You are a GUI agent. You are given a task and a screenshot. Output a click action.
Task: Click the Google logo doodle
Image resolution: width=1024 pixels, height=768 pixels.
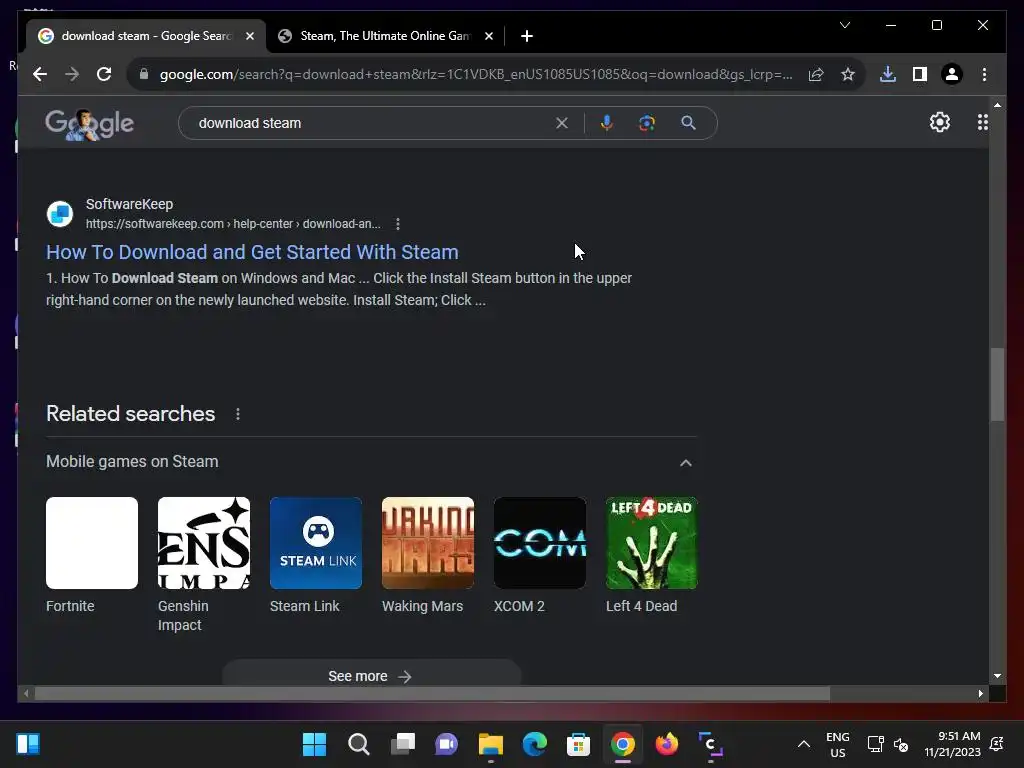89,124
